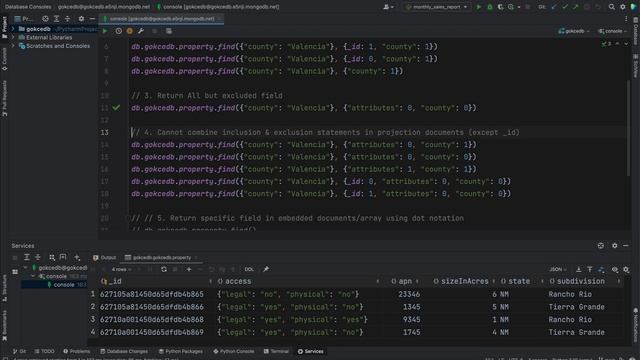The width and height of the screenshot is (640, 360).
Task: Open Python Packages tool window
Action: click(x=180, y=351)
